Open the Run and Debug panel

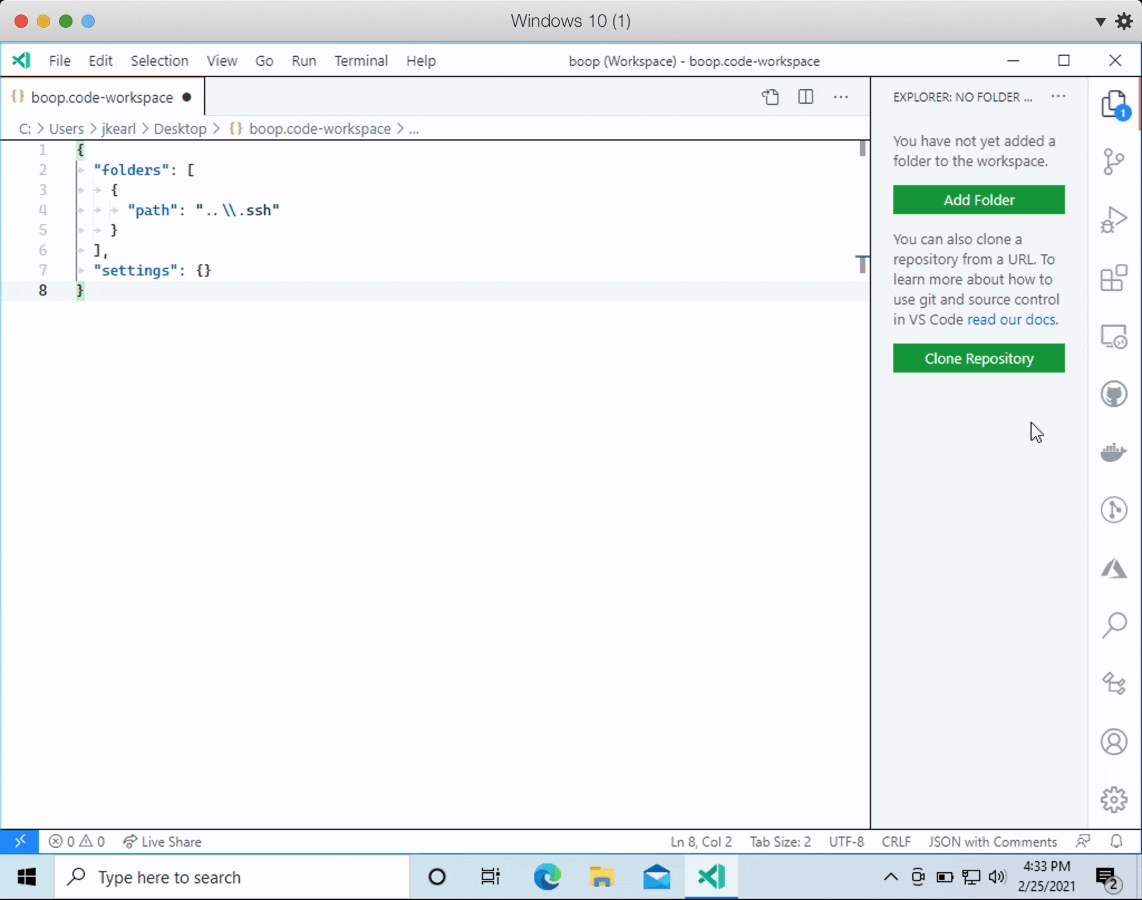pos(1114,220)
